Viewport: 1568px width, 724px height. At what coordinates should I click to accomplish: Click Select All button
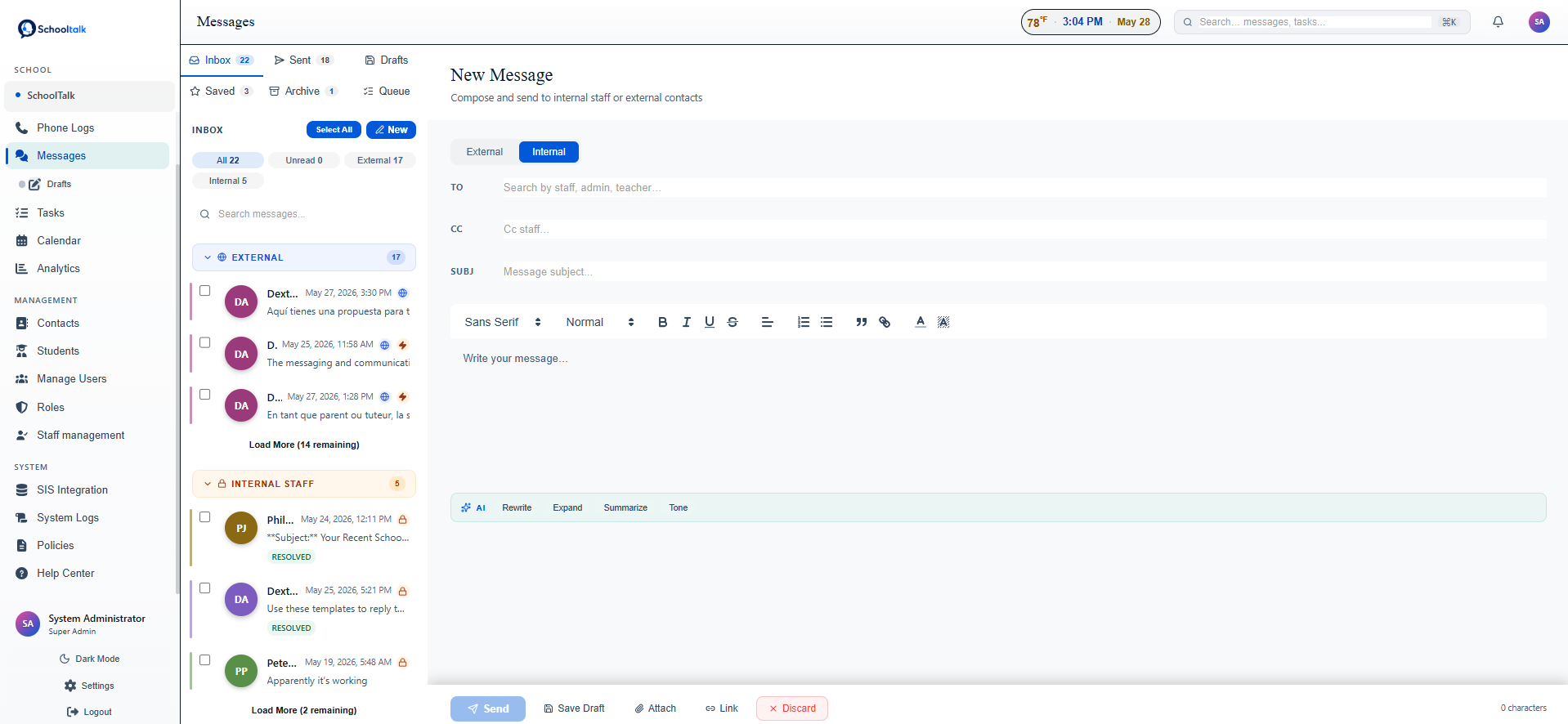pyautogui.click(x=334, y=130)
